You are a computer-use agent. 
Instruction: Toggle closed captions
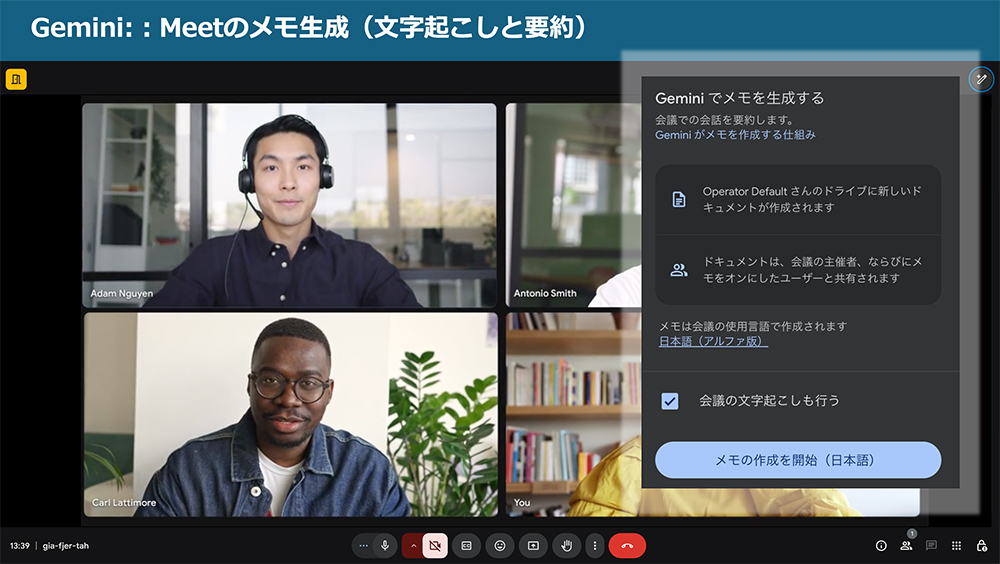pyautogui.click(x=467, y=545)
